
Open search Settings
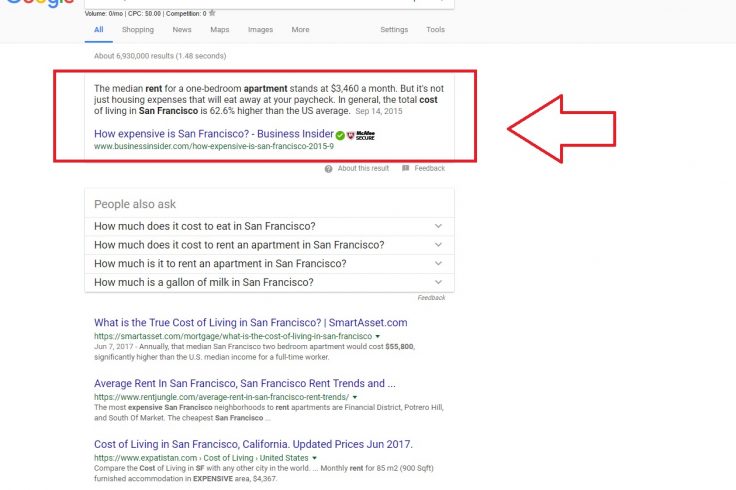point(394,30)
